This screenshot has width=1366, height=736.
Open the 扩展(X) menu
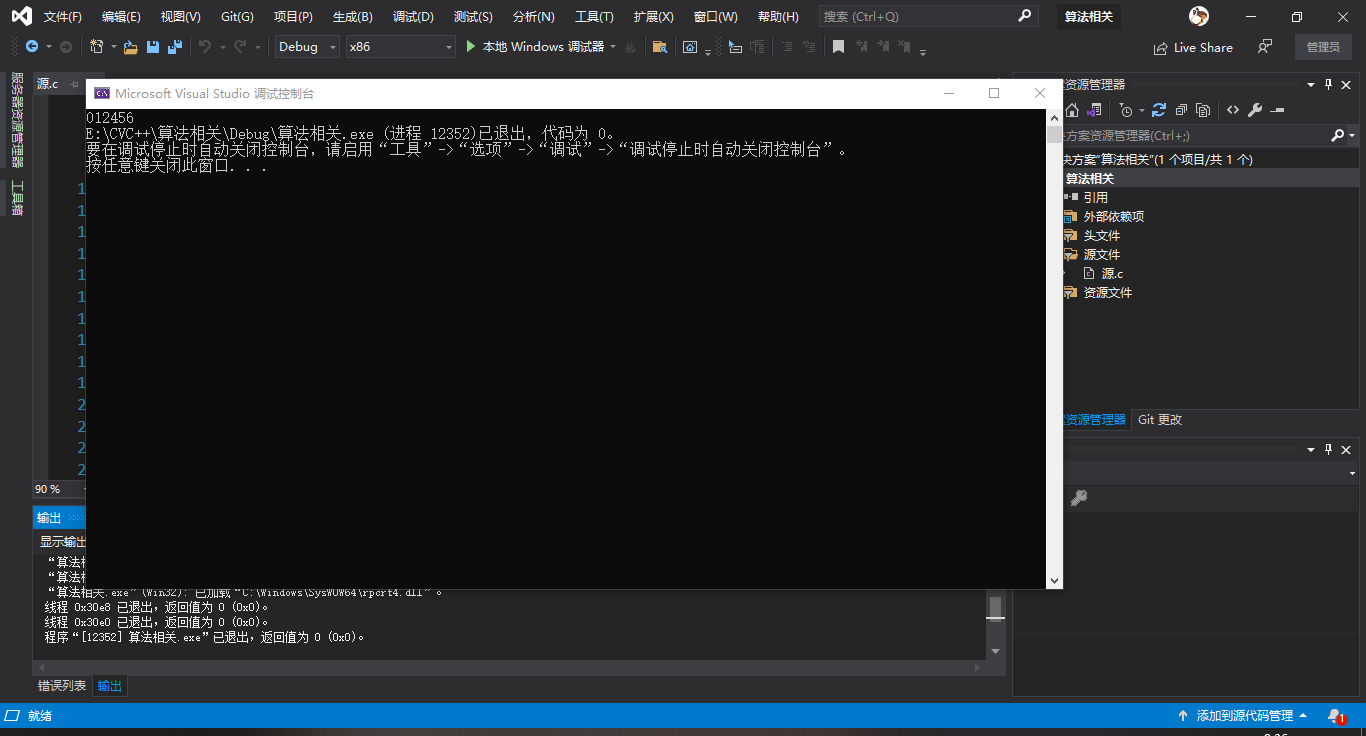653,17
